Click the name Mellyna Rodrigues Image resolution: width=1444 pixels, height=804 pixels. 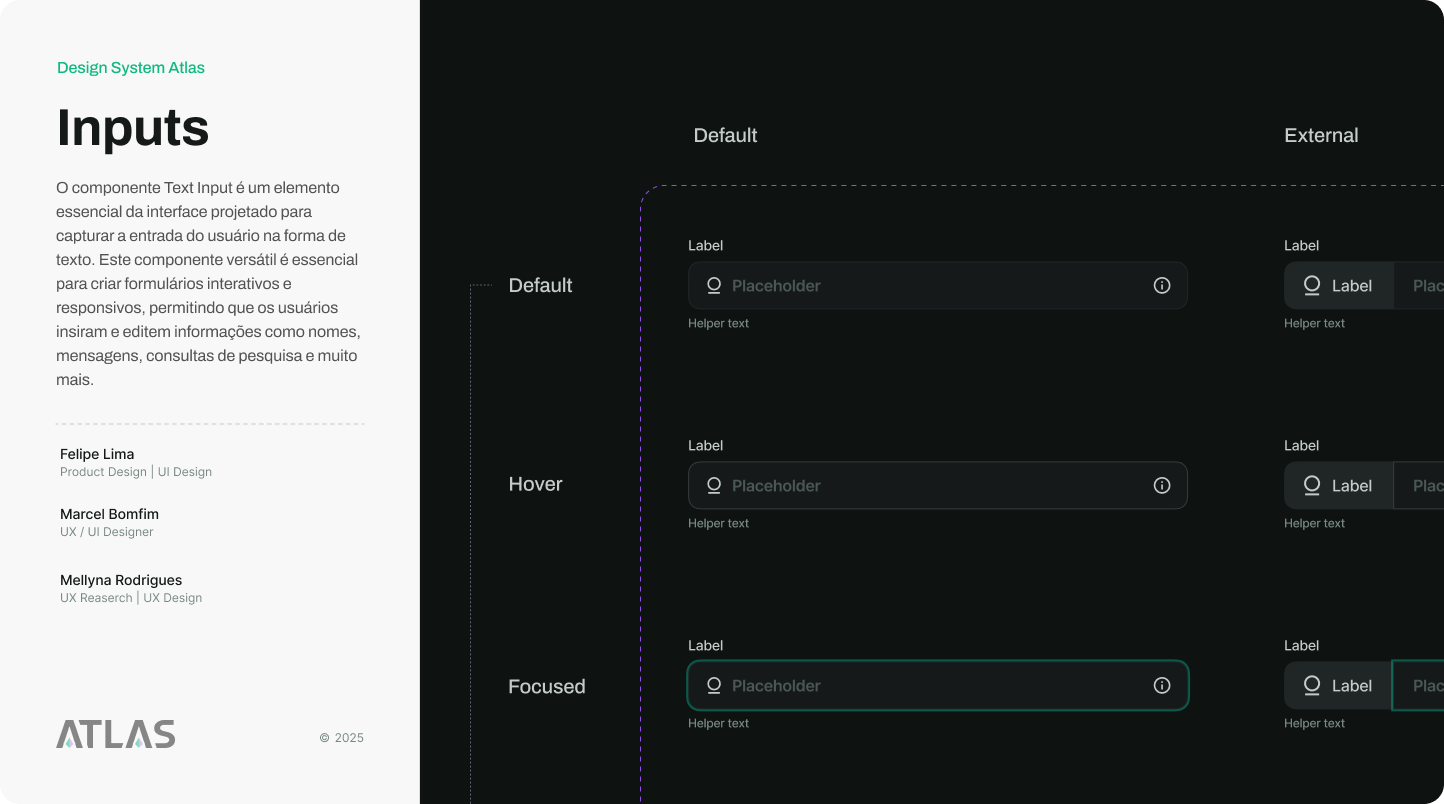[121, 580]
